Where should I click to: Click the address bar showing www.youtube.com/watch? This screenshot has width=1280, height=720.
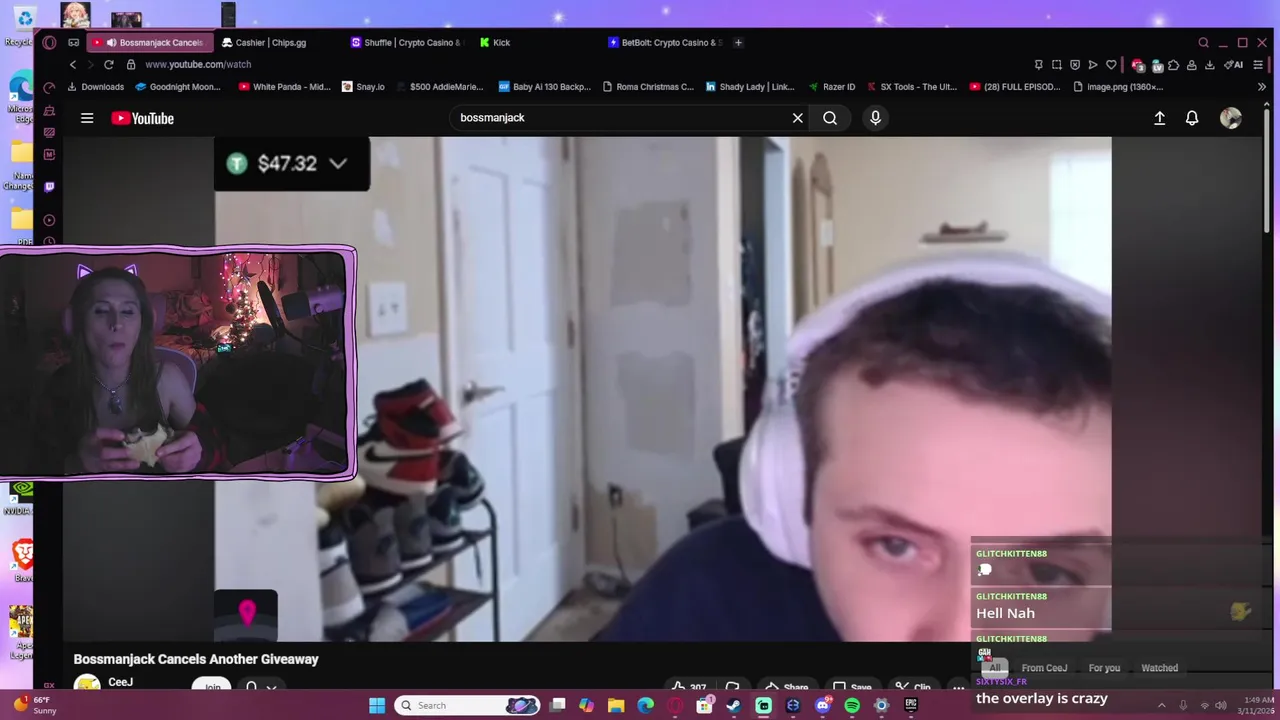tap(198, 64)
